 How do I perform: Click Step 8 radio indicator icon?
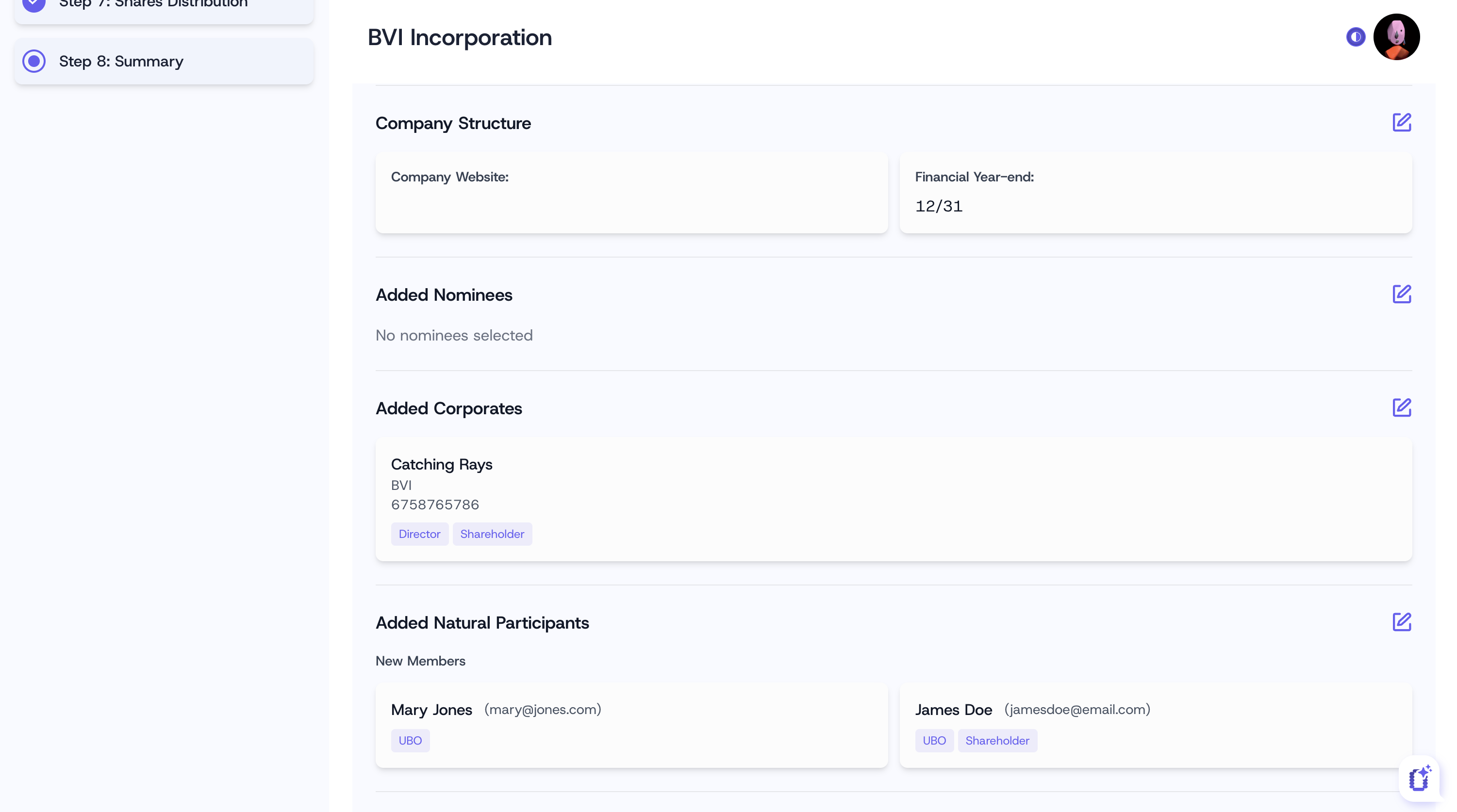point(34,61)
